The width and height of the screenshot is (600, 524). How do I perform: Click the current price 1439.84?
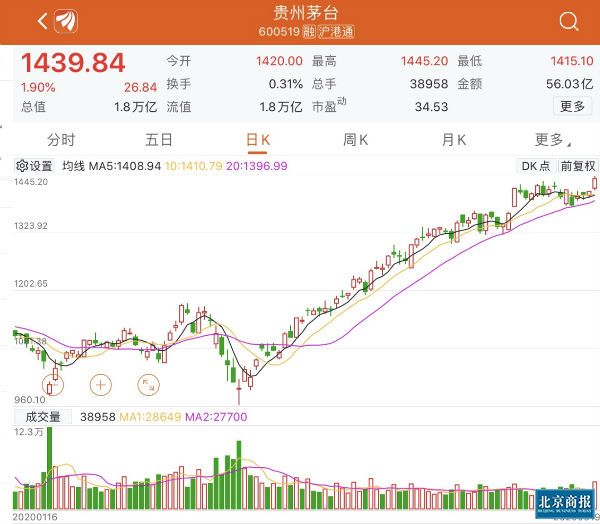point(73,63)
